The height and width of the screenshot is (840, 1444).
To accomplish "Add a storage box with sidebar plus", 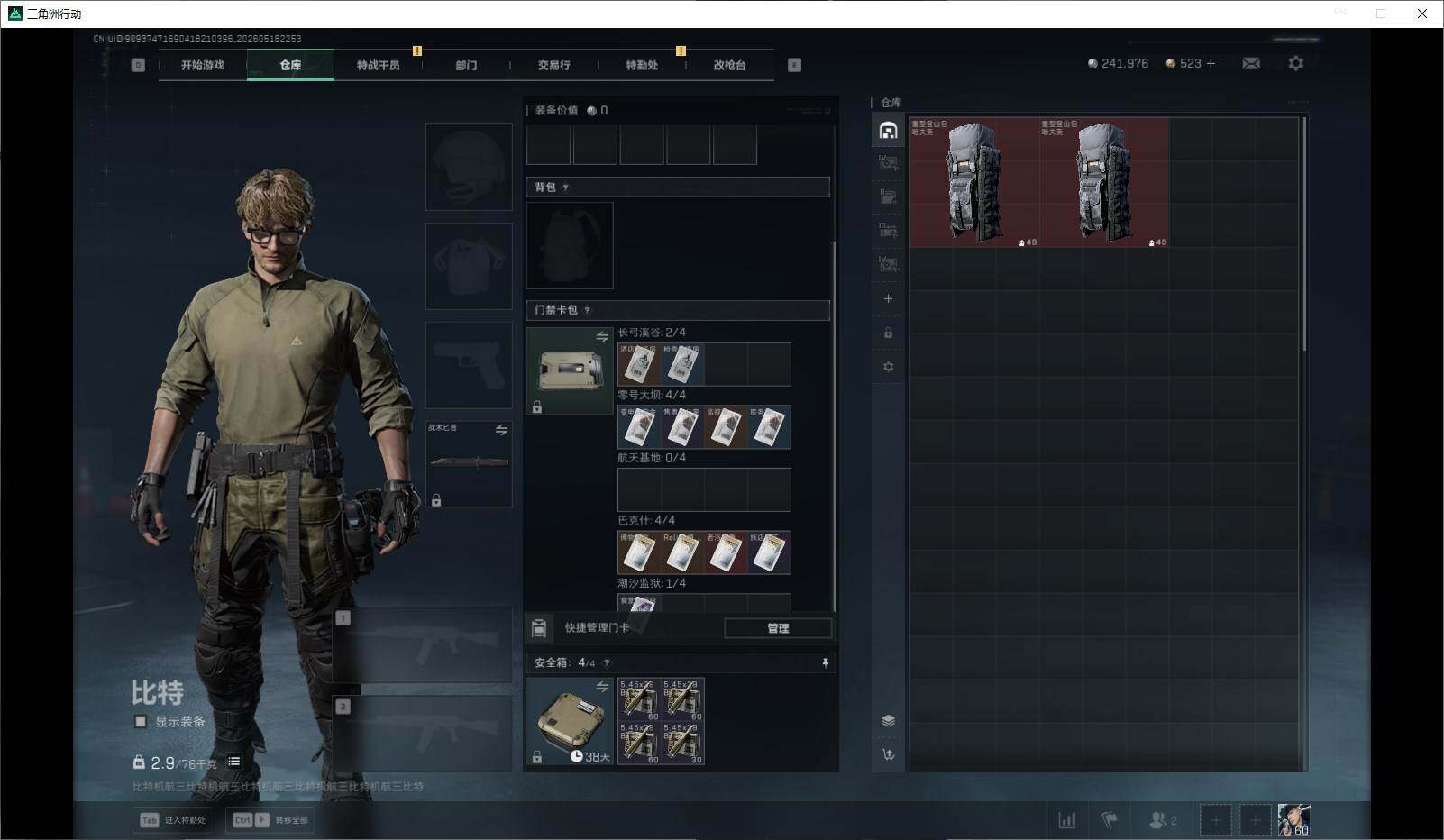I will click(888, 298).
